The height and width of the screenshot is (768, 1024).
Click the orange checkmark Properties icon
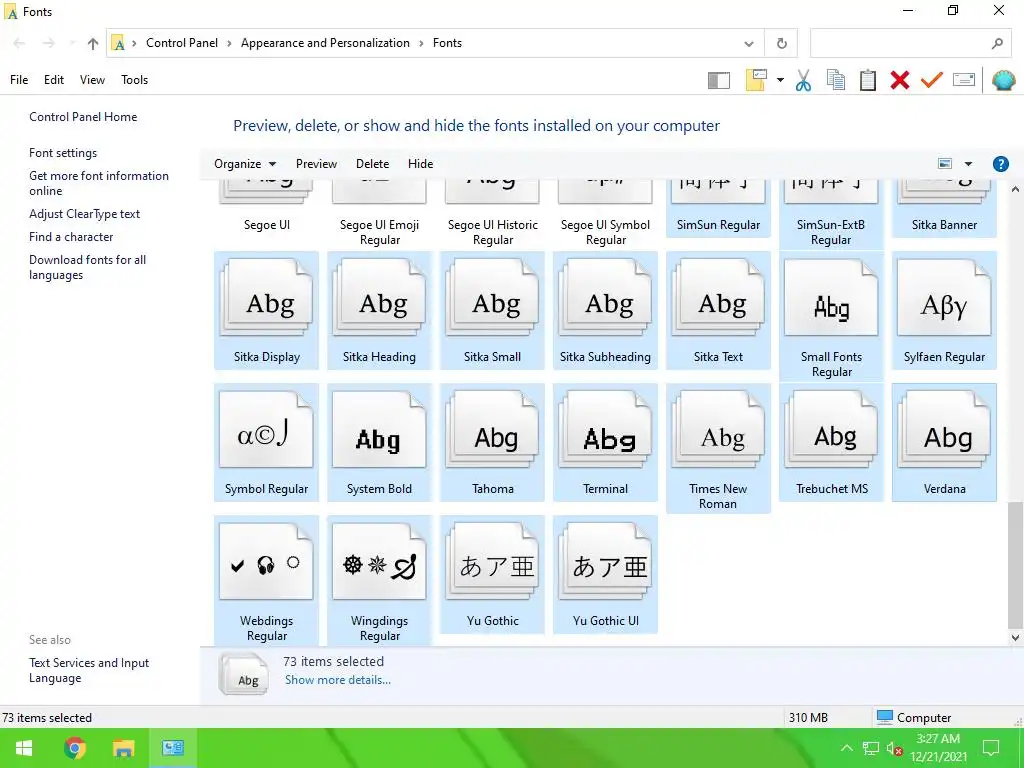[x=932, y=80]
